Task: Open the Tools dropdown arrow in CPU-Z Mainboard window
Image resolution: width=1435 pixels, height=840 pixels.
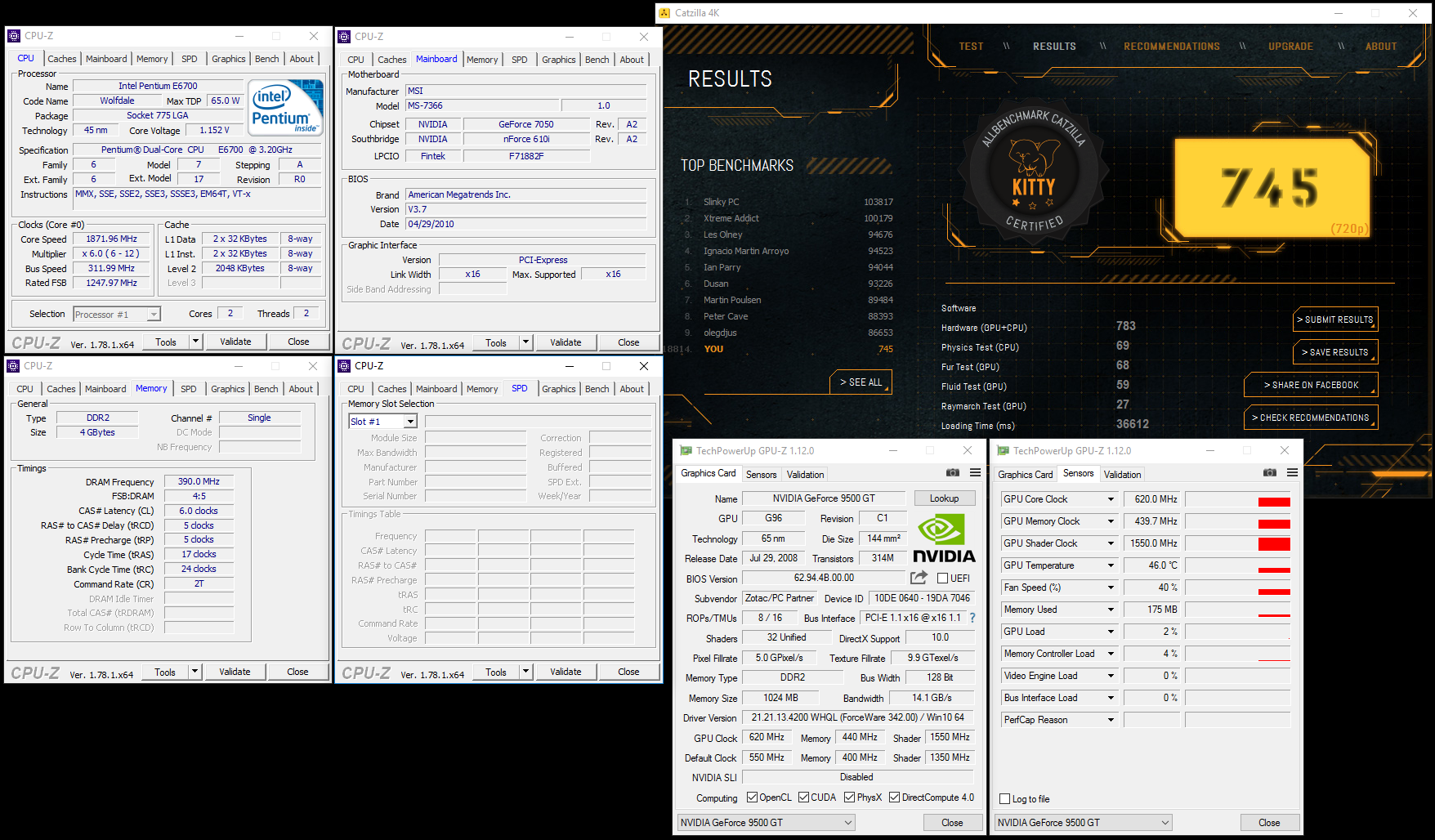Action: (x=526, y=342)
